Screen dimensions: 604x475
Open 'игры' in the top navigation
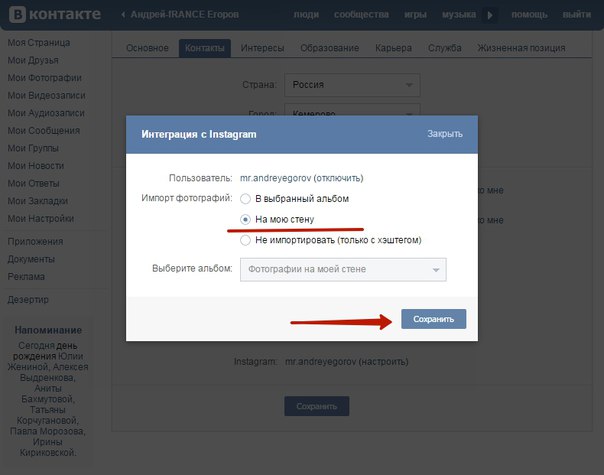click(x=415, y=15)
